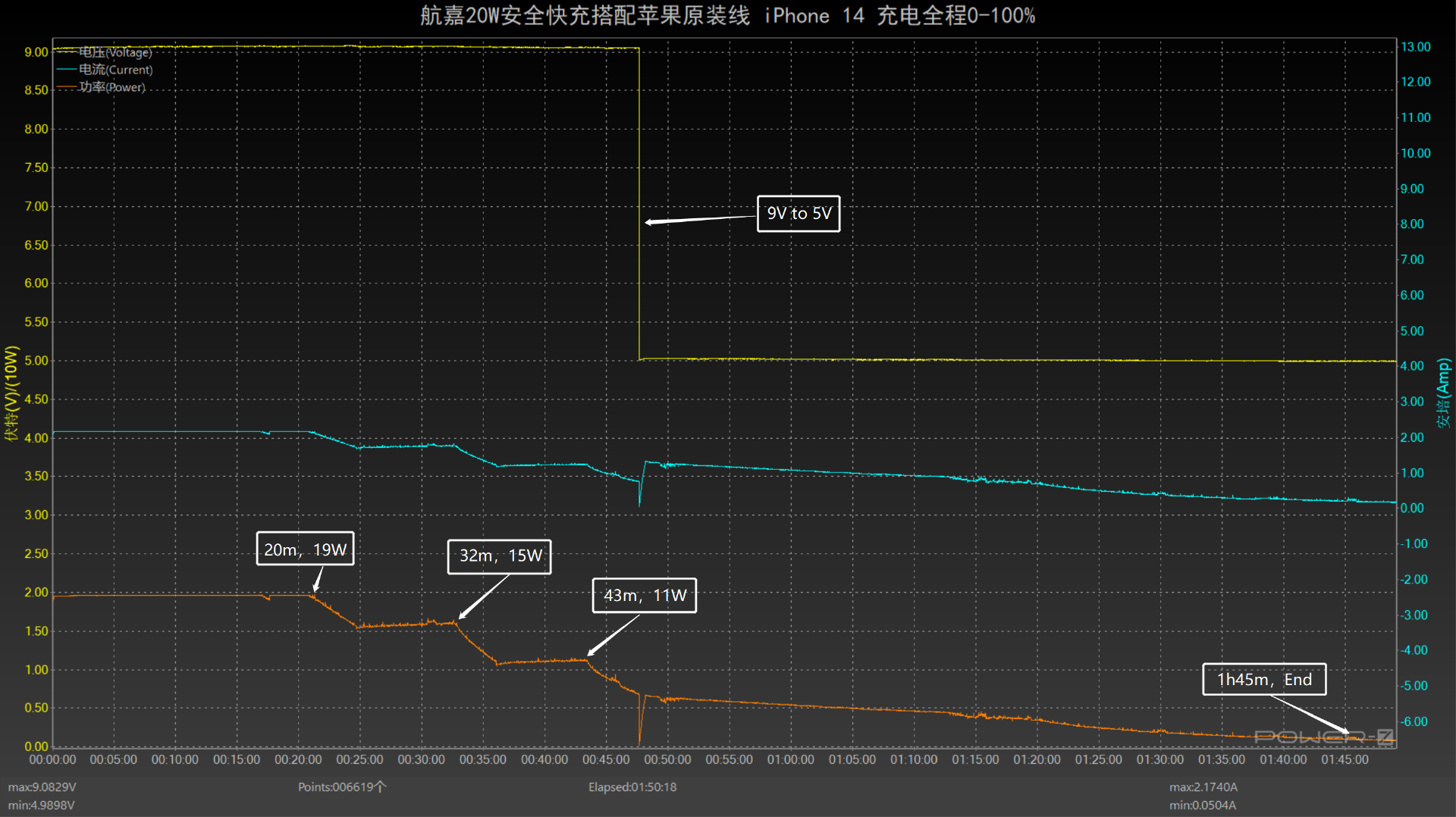The width and height of the screenshot is (1456, 817).
Task: Click the -3.00 ampere axis tick label
Action: (x=1414, y=615)
